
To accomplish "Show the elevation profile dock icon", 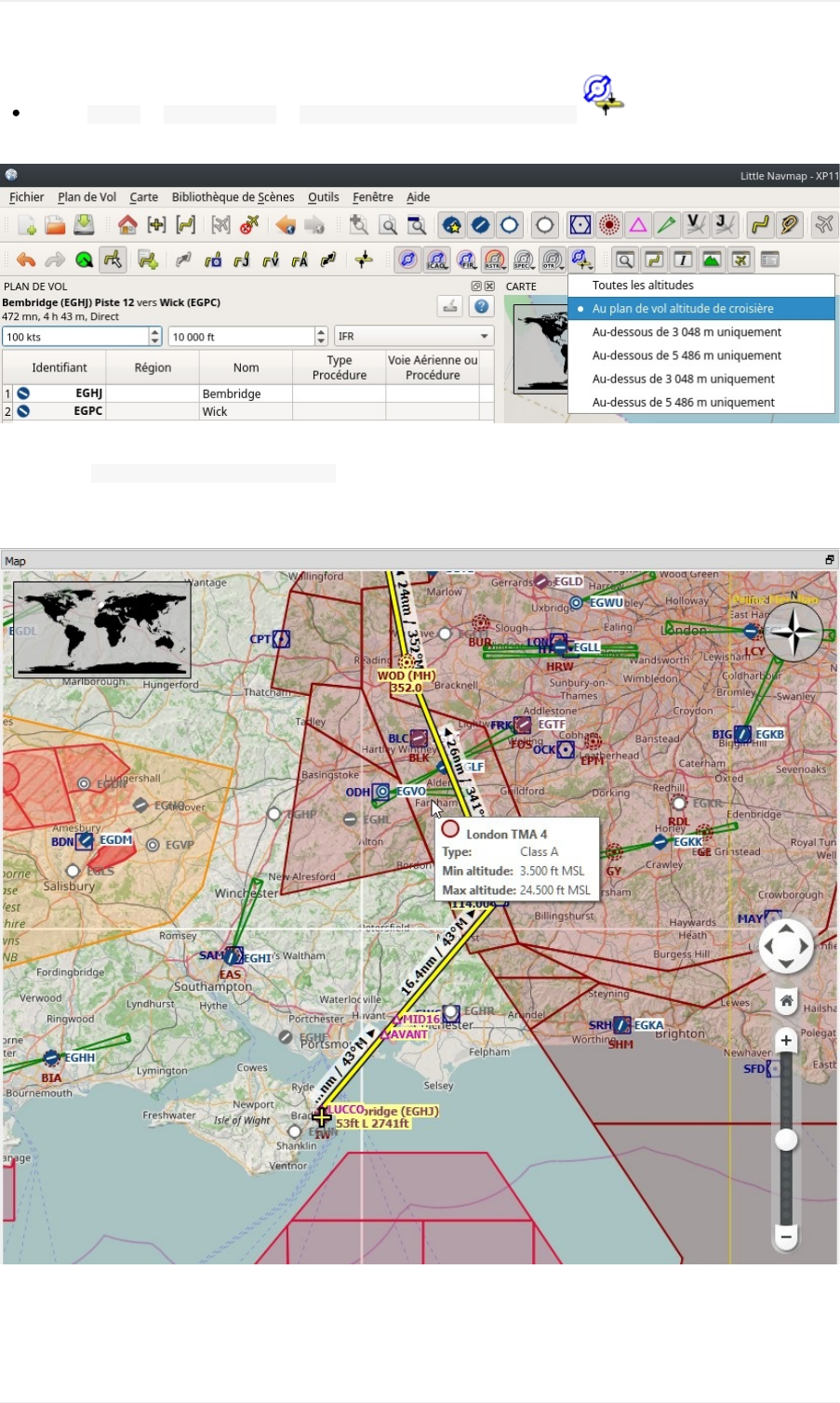I will click(712, 260).
